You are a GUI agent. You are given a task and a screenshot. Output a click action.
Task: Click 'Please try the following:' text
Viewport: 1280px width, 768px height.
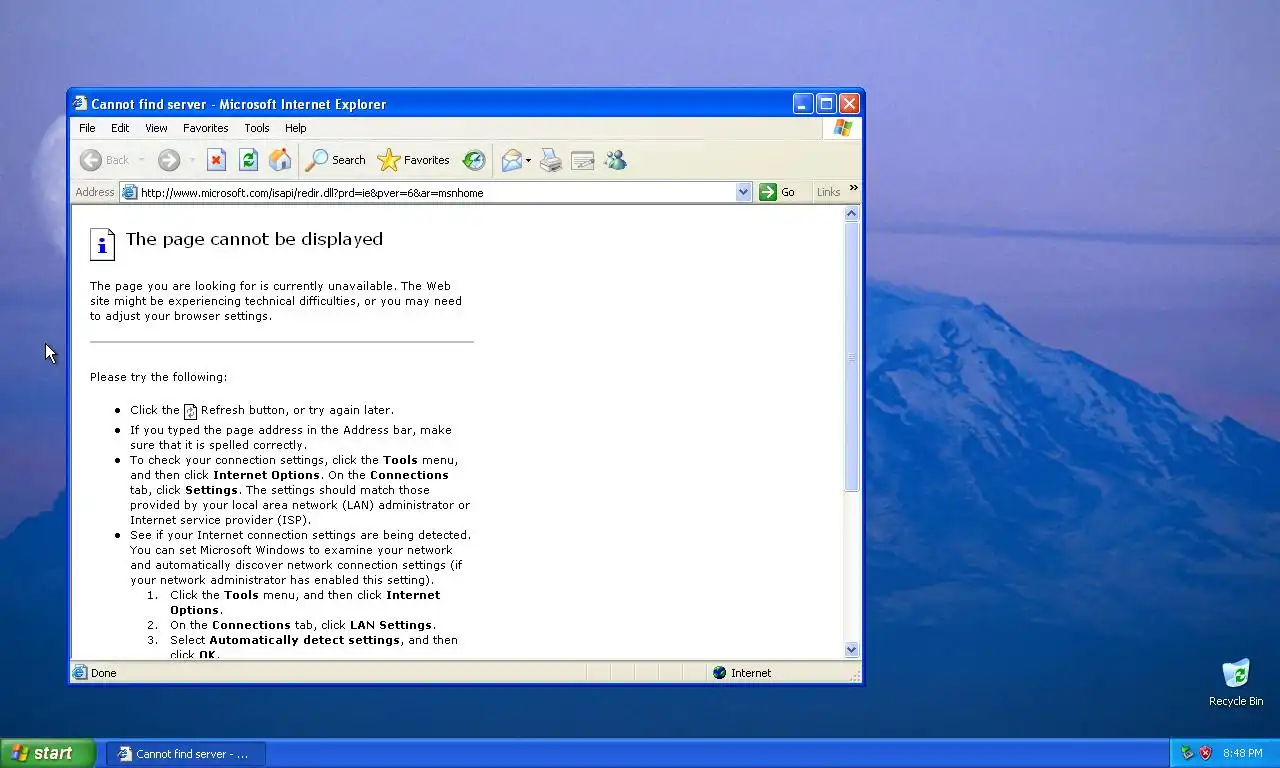pyautogui.click(x=158, y=377)
